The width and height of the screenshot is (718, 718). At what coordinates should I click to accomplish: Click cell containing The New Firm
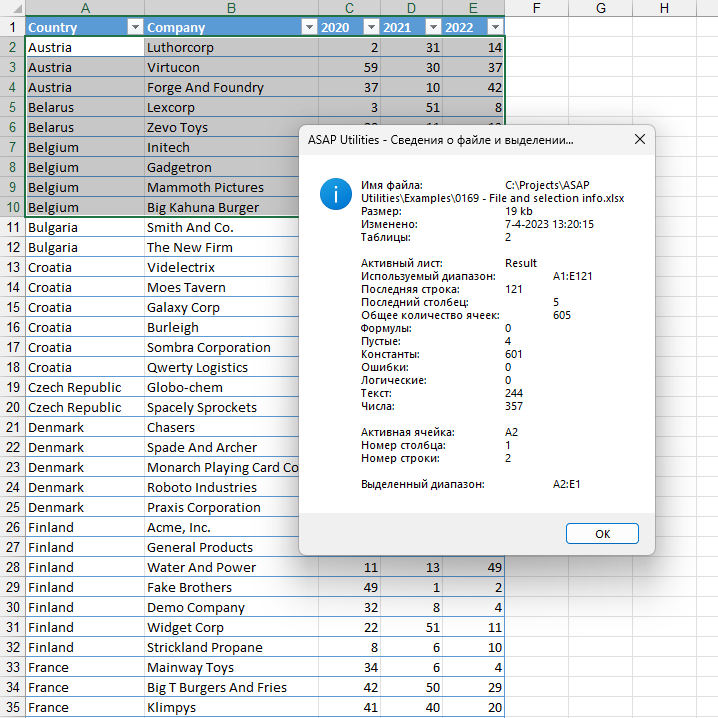(222, 247)
